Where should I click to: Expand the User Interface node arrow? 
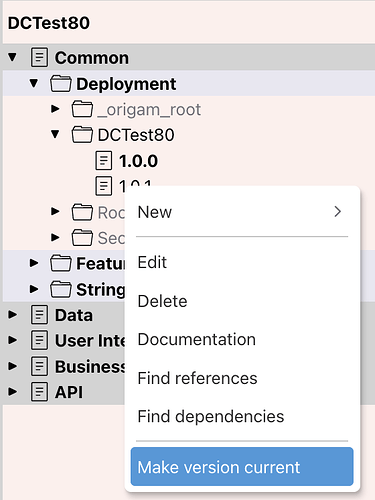[12, 340]
